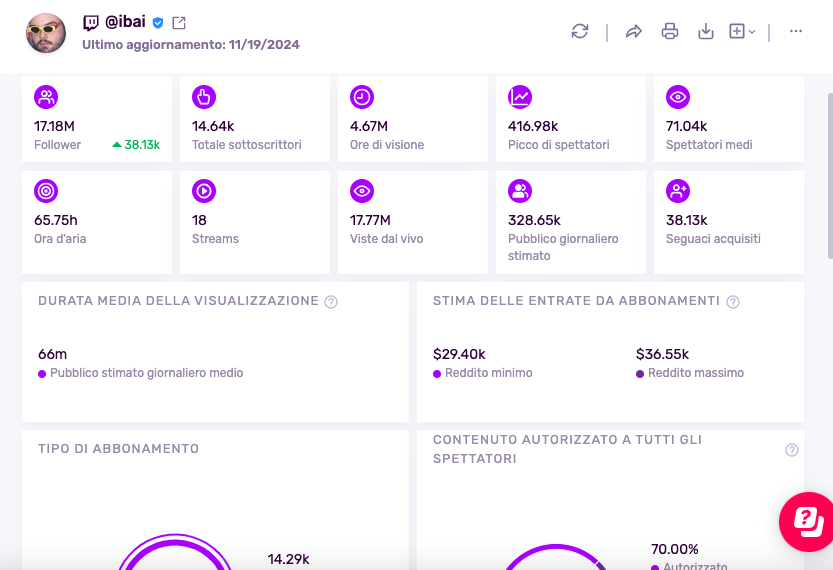Click the share arrow icon
Screen dimensions: 833x570
point(633,31)
